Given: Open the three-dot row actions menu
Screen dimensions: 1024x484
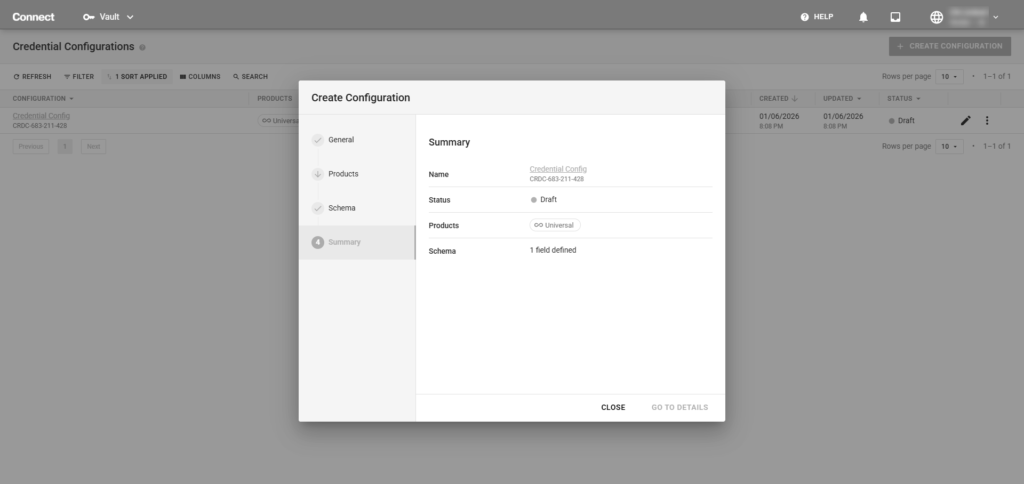Looking at the screenshot, I should click(x=987, y=120).
